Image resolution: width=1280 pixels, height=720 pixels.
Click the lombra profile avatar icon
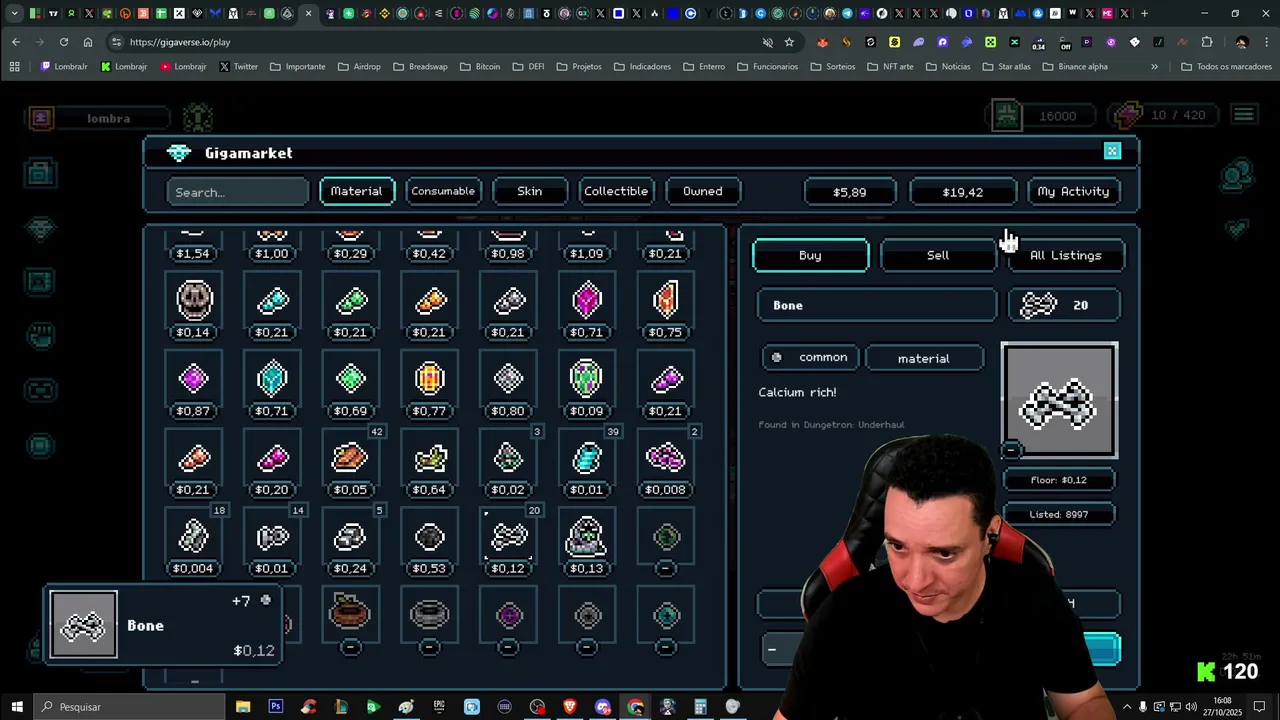click(x=41, y=118)
